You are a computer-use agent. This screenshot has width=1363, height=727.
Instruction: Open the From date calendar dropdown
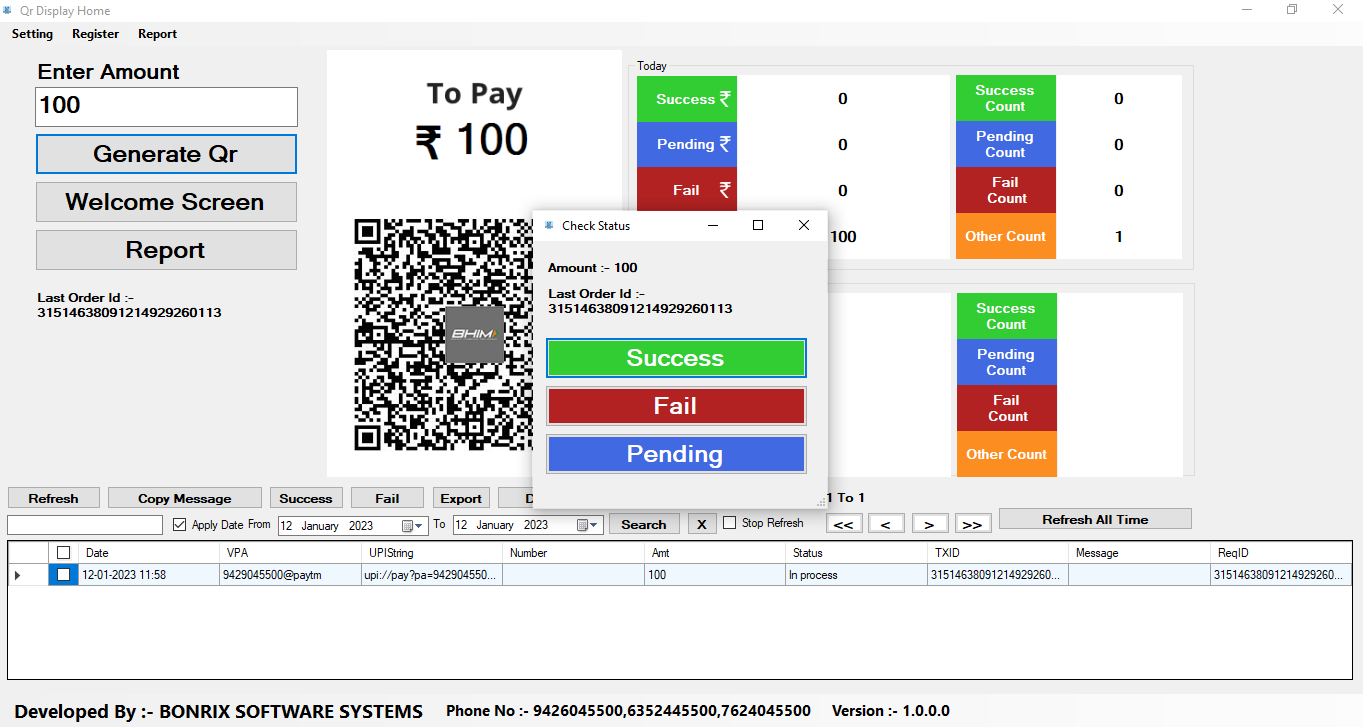pos(408,526)
